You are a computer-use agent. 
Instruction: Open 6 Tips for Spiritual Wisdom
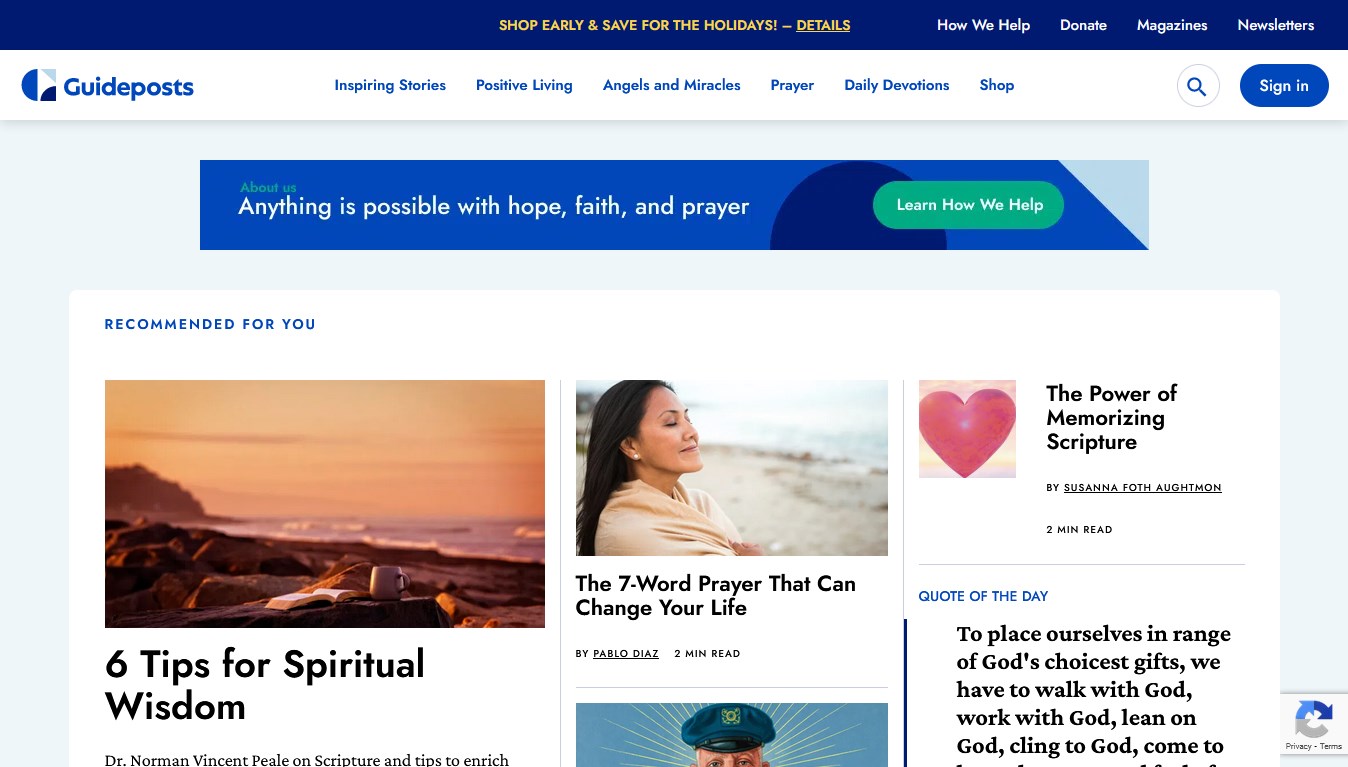click(265, 685)
